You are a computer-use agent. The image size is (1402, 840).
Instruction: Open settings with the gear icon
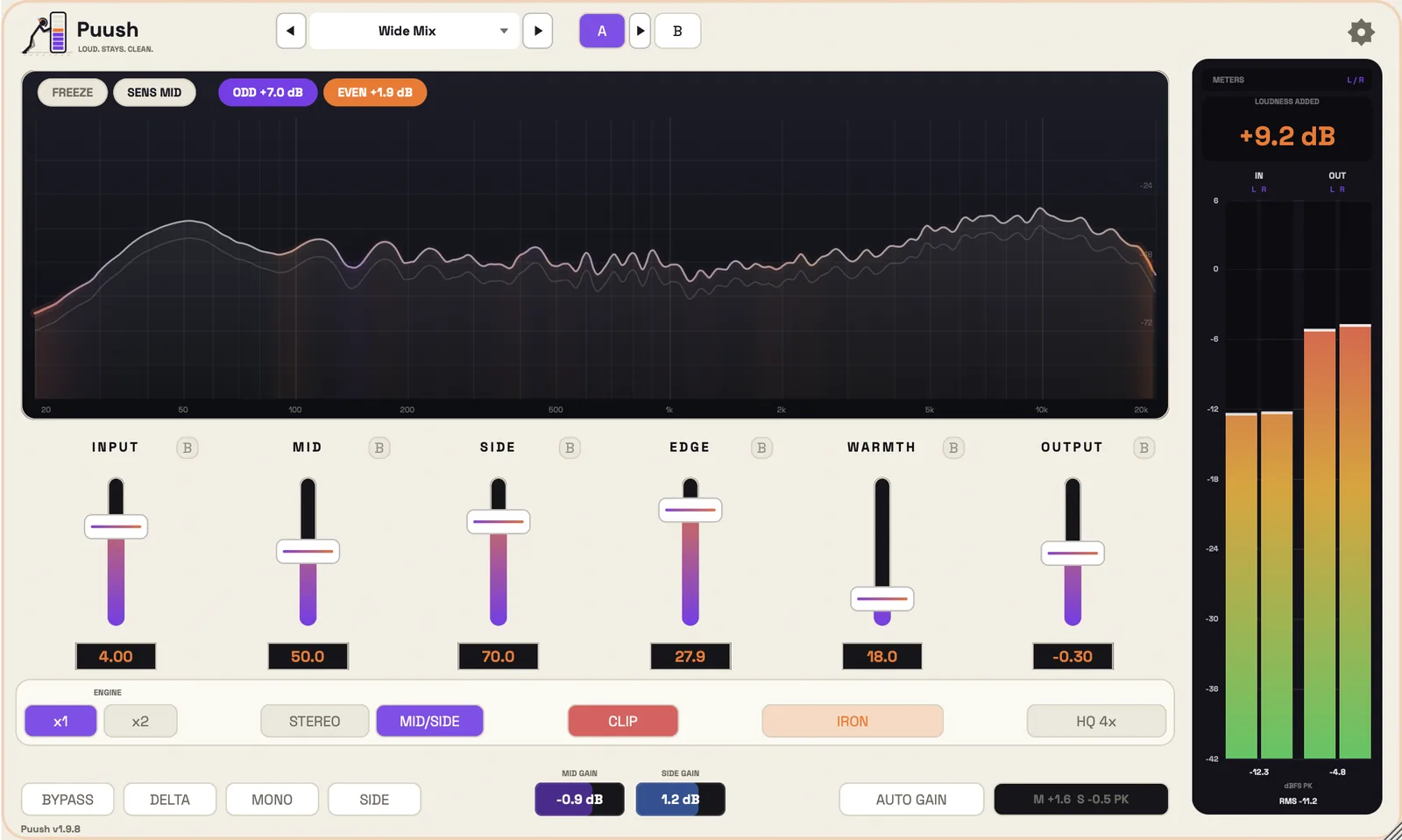1361,32
